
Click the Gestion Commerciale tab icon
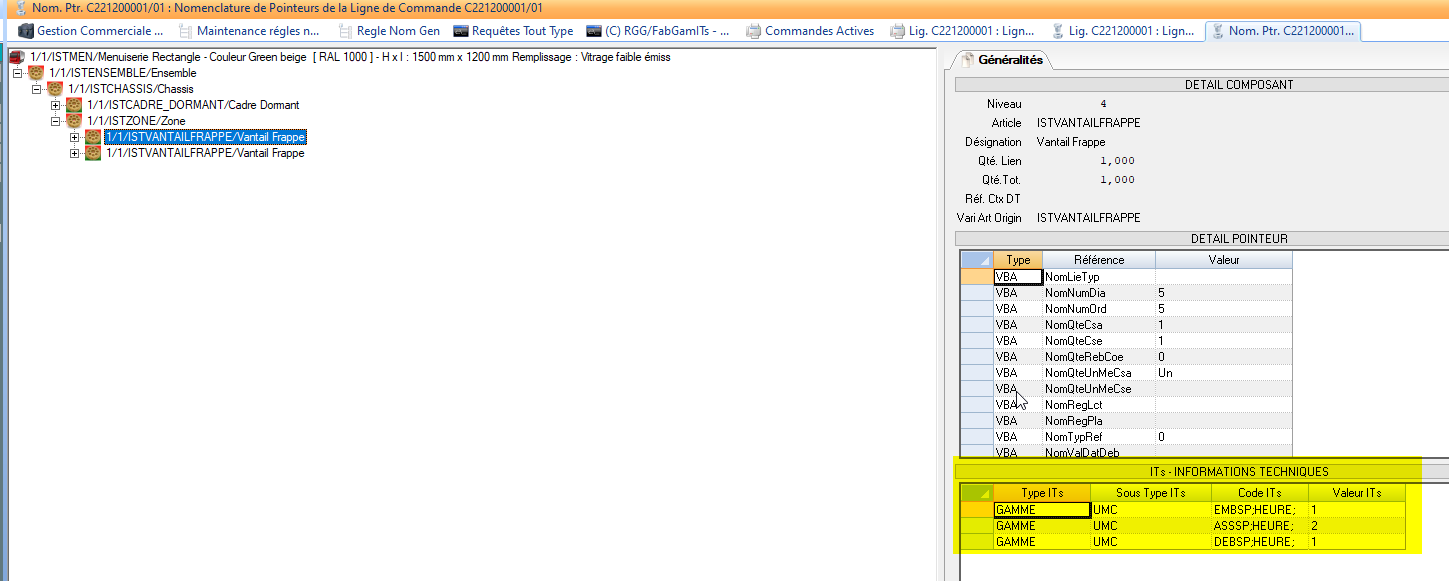(x=26, y=31)
